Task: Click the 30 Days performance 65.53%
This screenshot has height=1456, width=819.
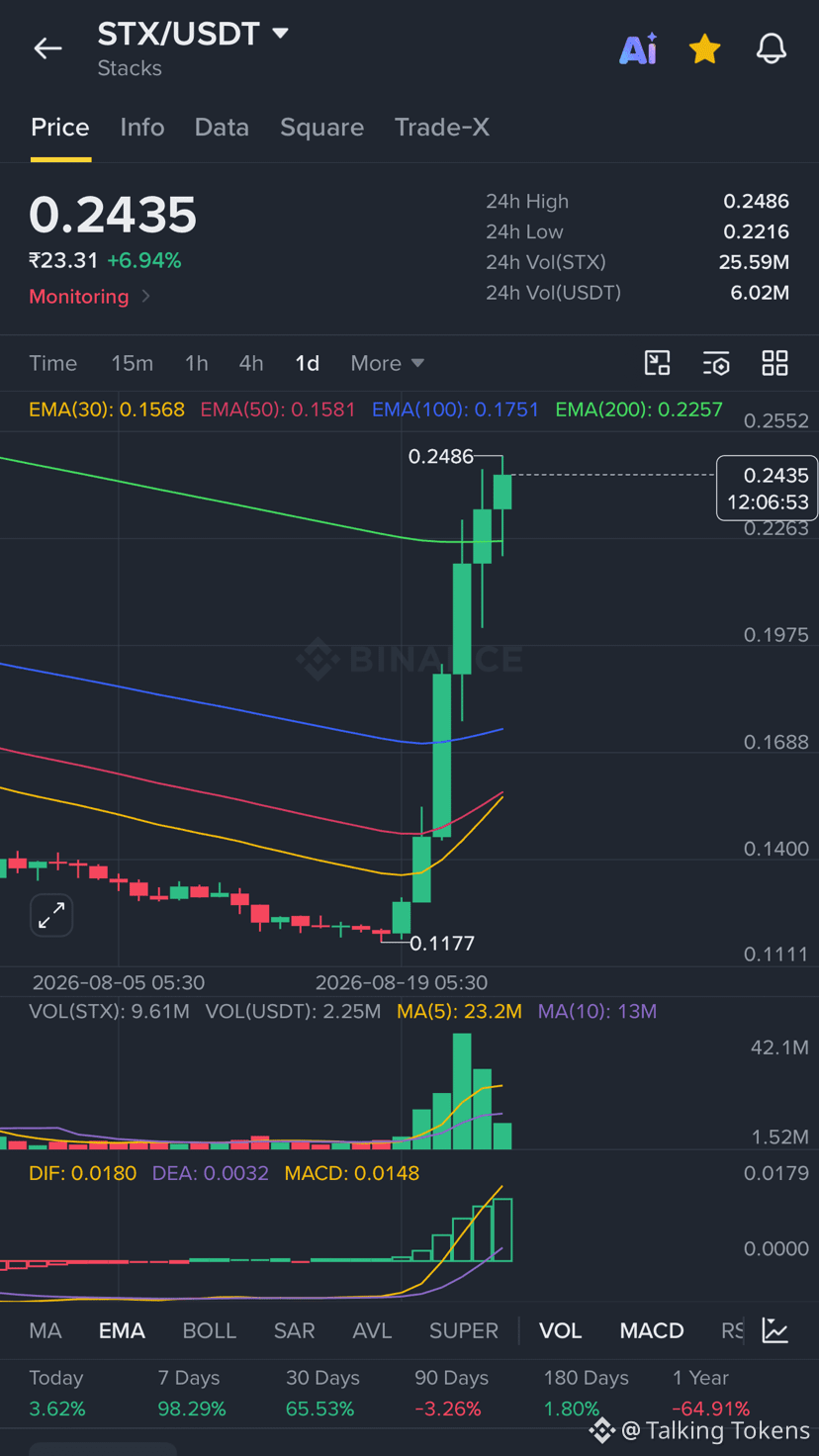Action: coord(319,1409)
